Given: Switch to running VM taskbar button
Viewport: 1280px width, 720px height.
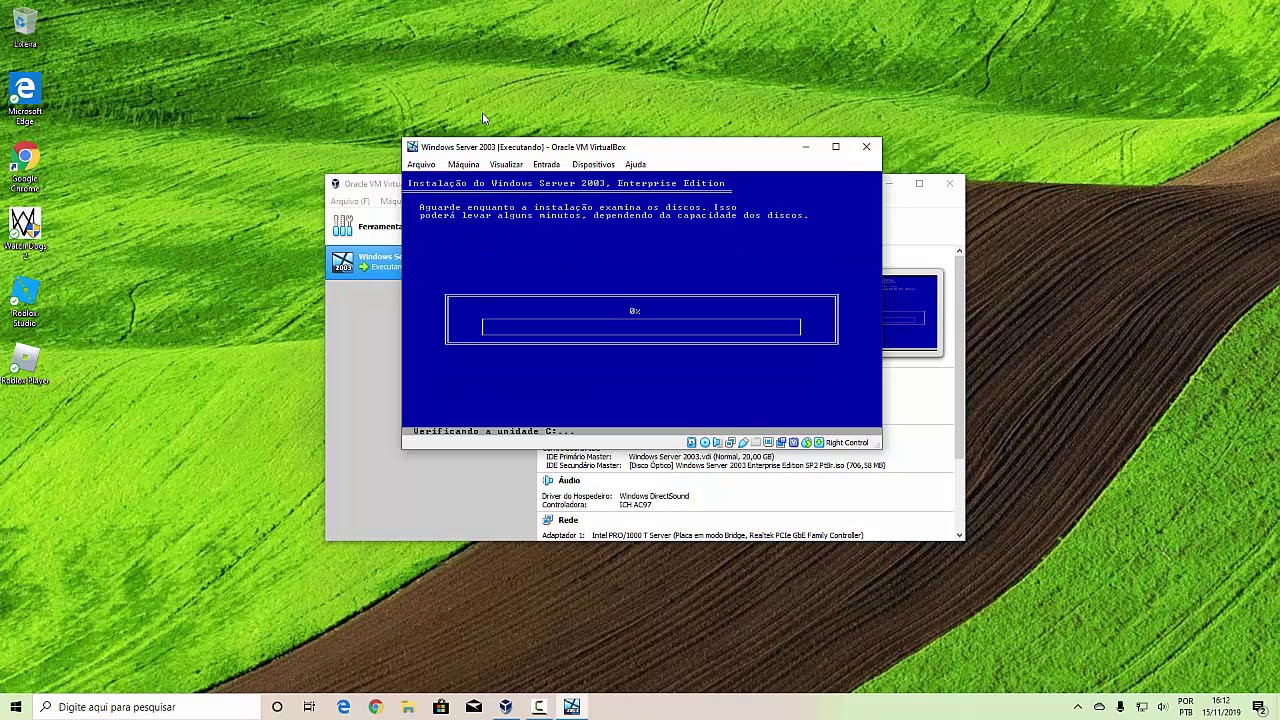Looking at the screenshot, I should click(x=572, y=707).
